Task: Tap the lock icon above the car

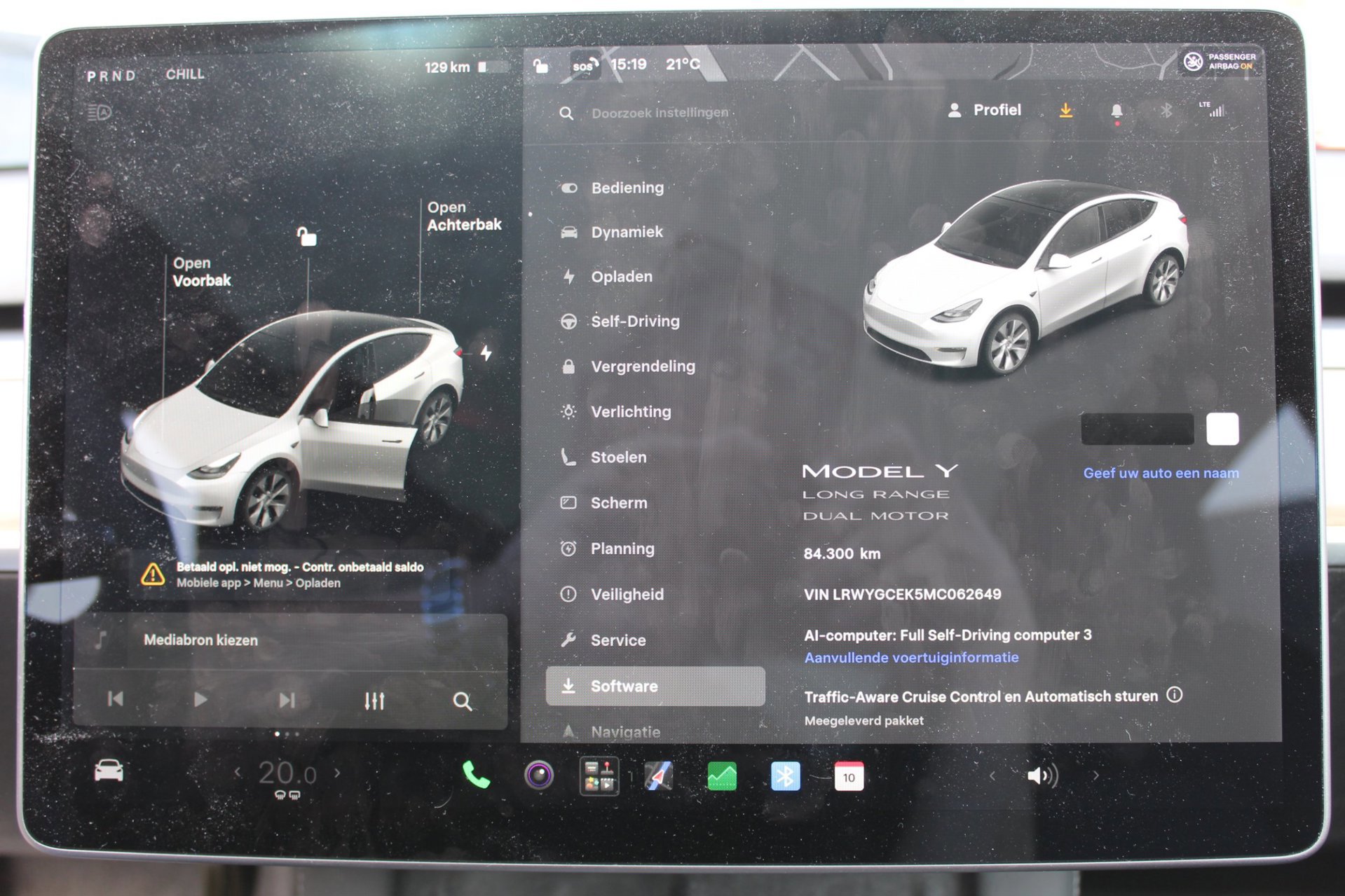Action: click(306, 237)
